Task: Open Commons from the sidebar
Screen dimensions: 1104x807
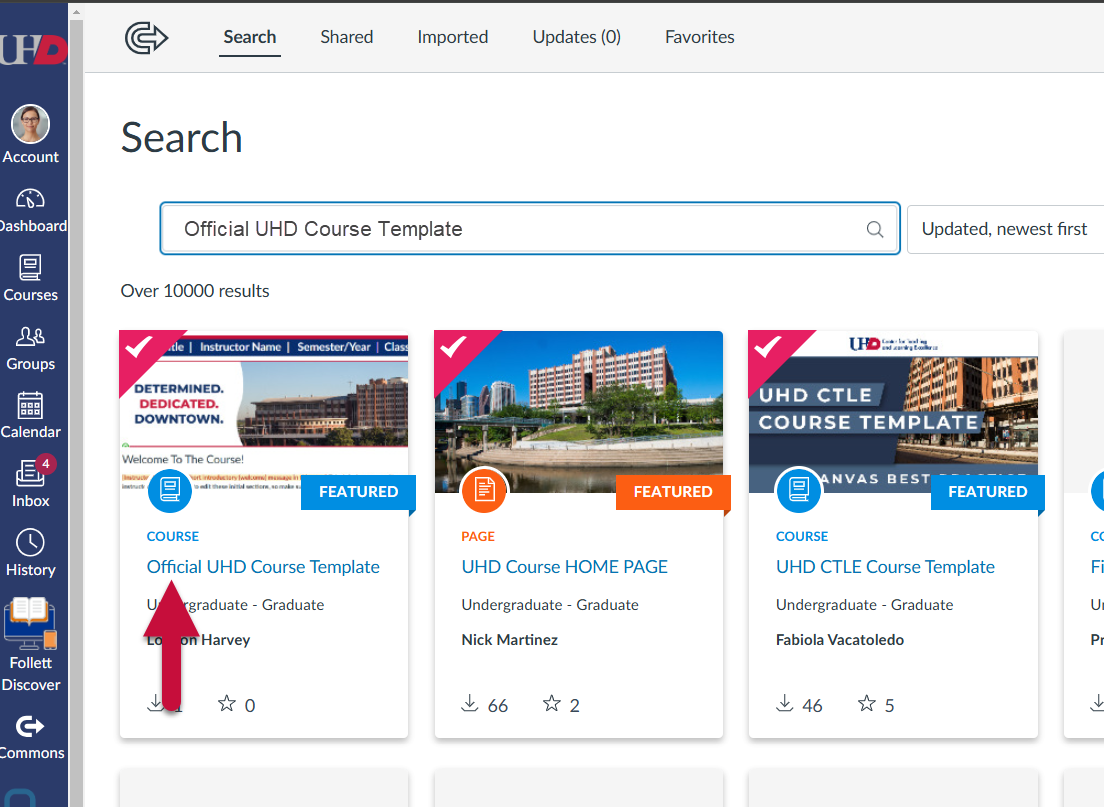Action: pyautogui.click(x=30, y=737)
